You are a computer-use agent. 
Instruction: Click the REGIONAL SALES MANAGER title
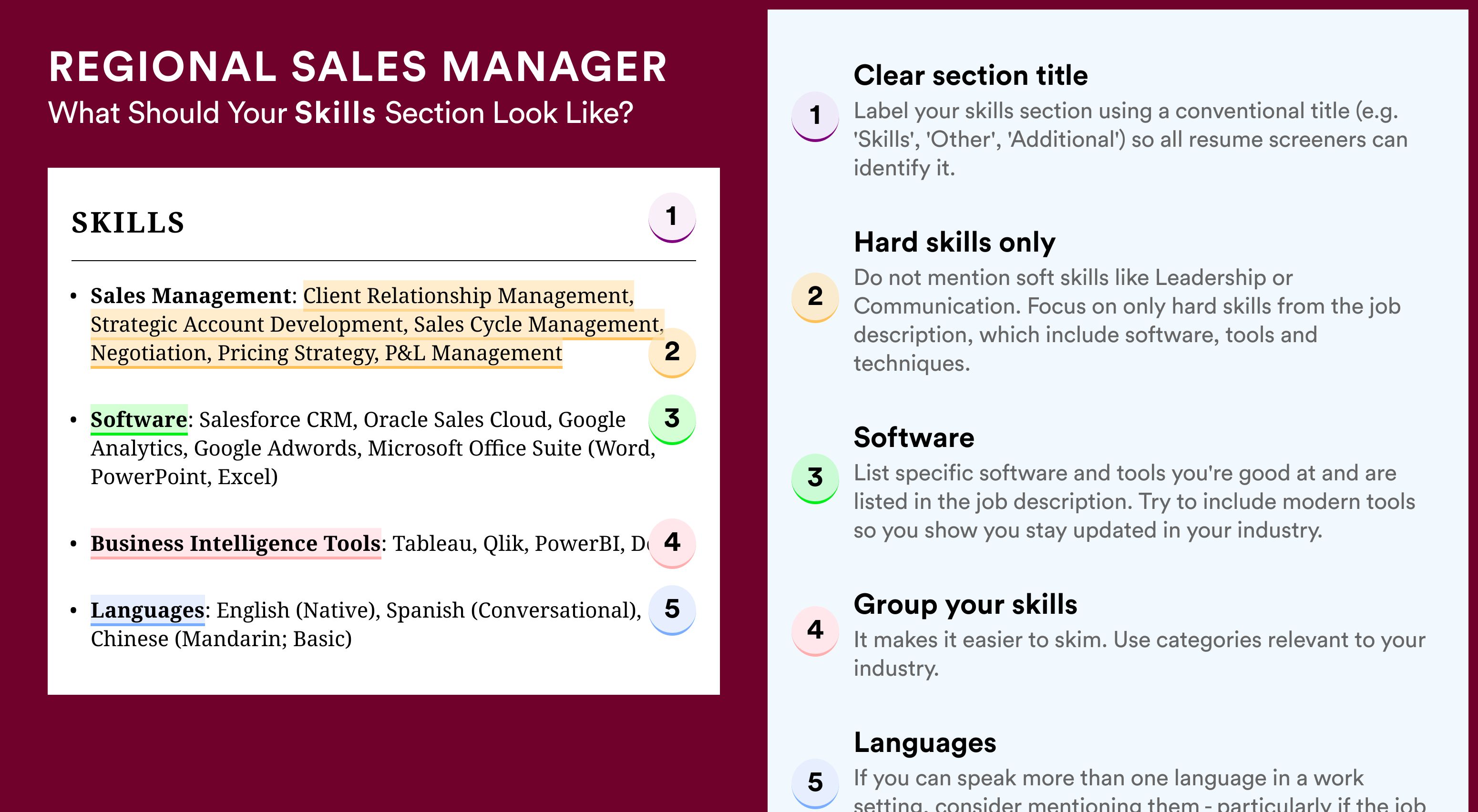(x=358, y=67)
